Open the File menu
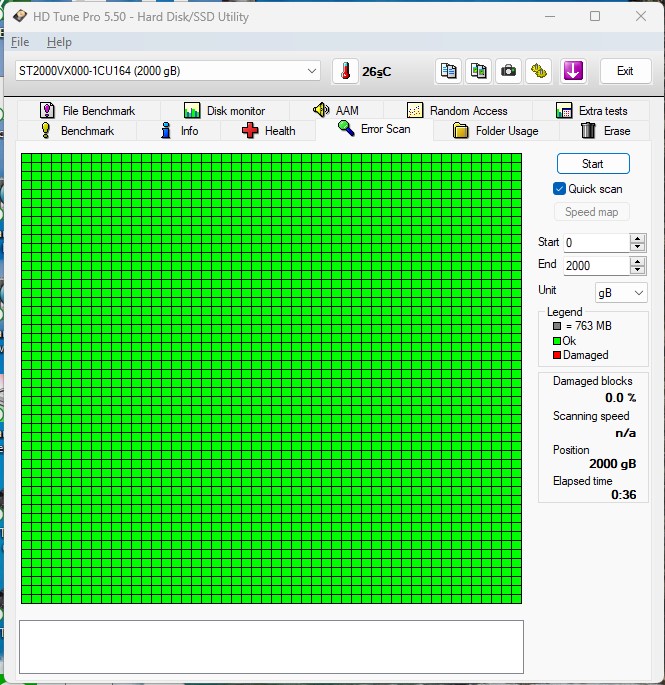 [x=20, y=42]
